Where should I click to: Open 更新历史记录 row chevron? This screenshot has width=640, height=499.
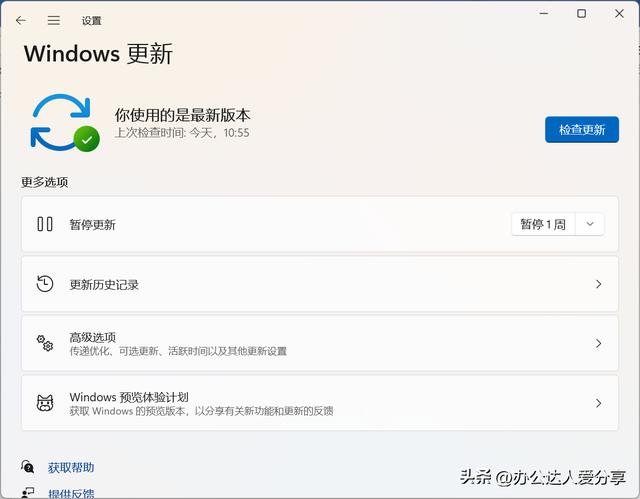598,284
